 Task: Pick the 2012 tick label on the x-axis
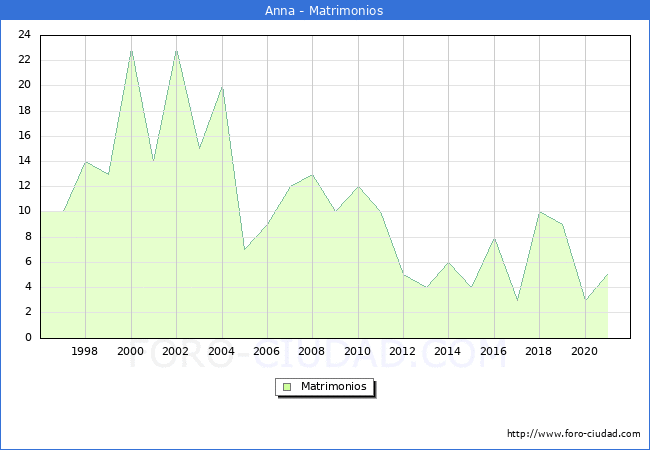point(403,351)
